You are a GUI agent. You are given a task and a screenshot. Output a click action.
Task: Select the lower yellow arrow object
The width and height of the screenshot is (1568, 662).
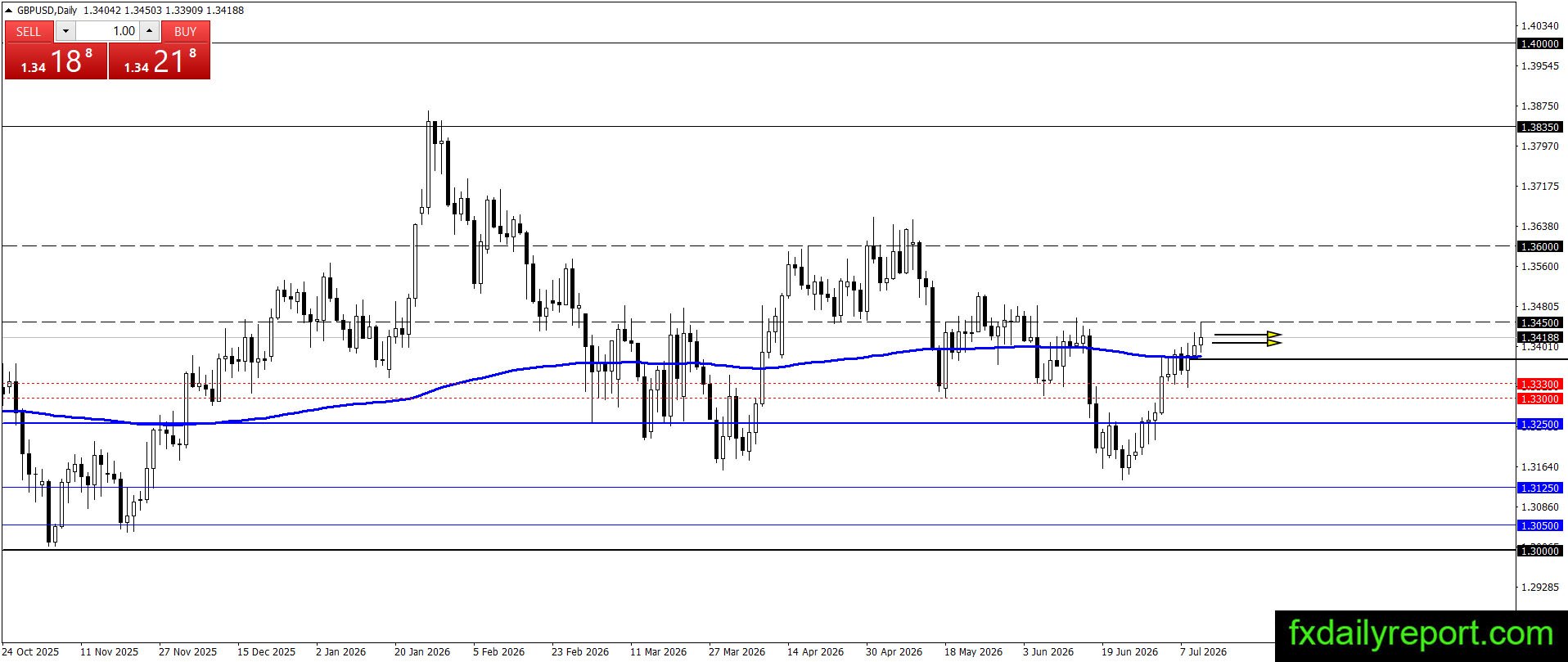1246,342
